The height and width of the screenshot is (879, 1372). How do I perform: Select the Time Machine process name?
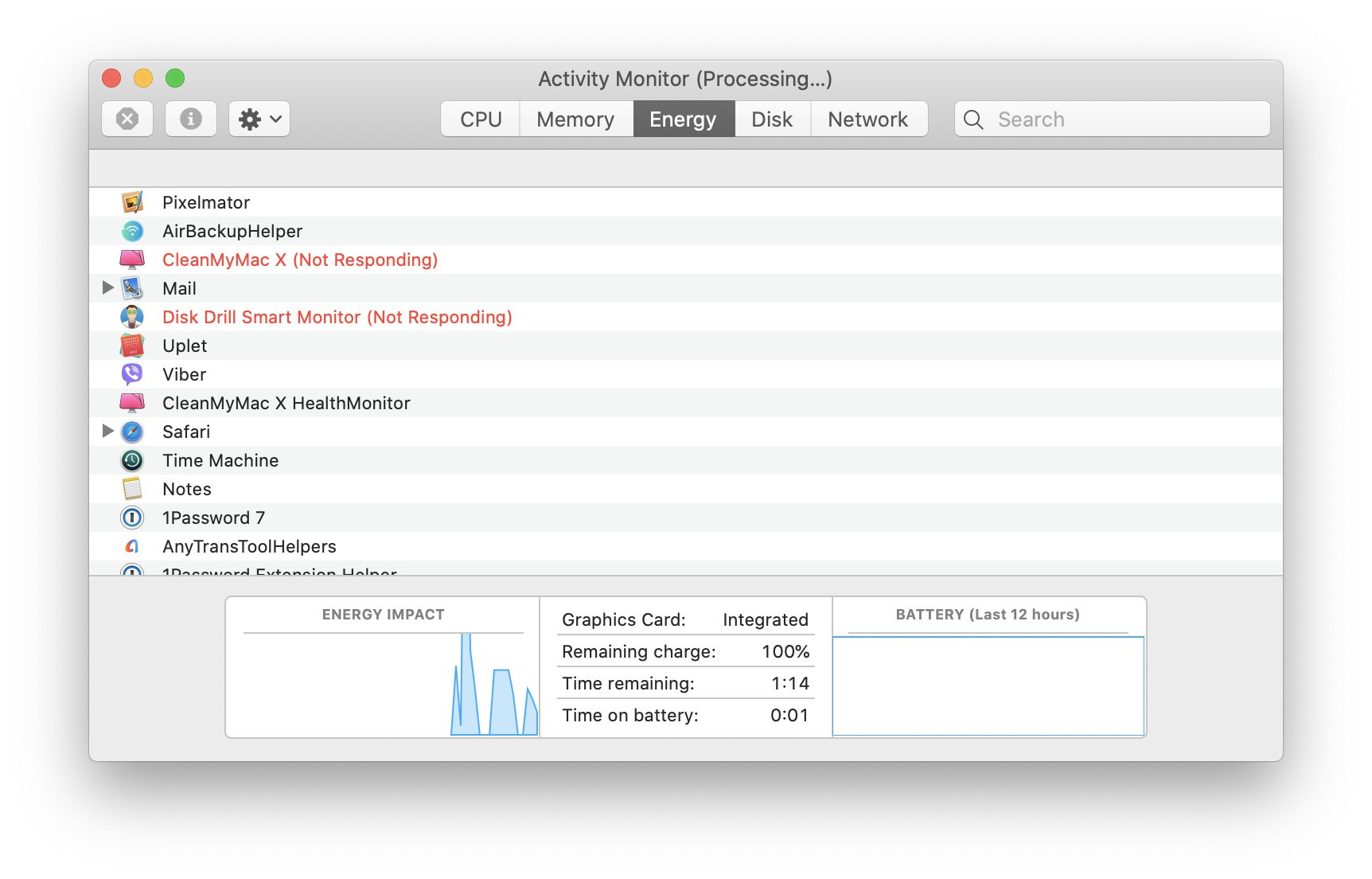pos(220,460)
